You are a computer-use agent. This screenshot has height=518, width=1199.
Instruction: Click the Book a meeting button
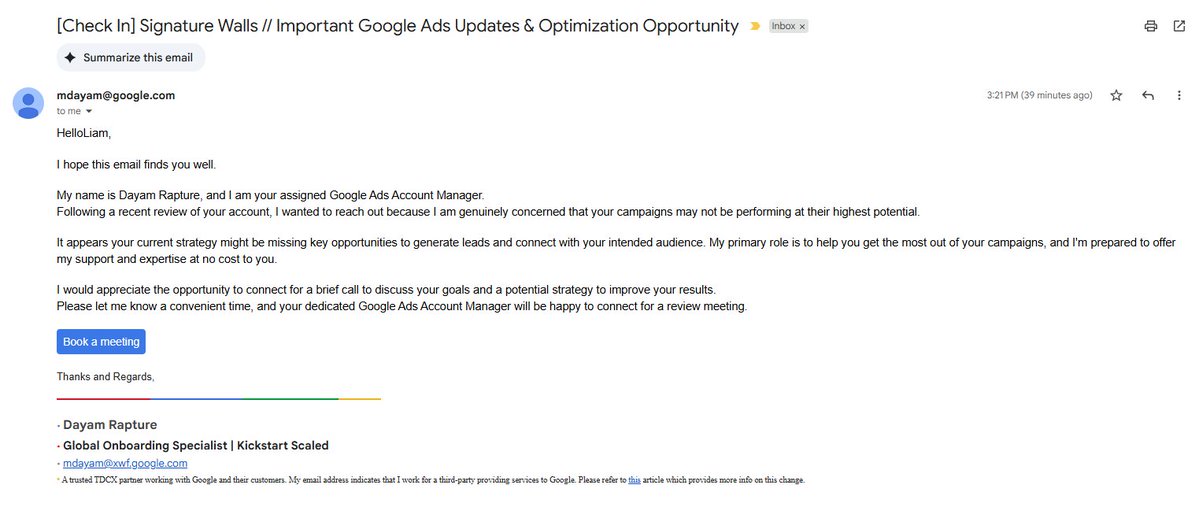pos(101,342)
